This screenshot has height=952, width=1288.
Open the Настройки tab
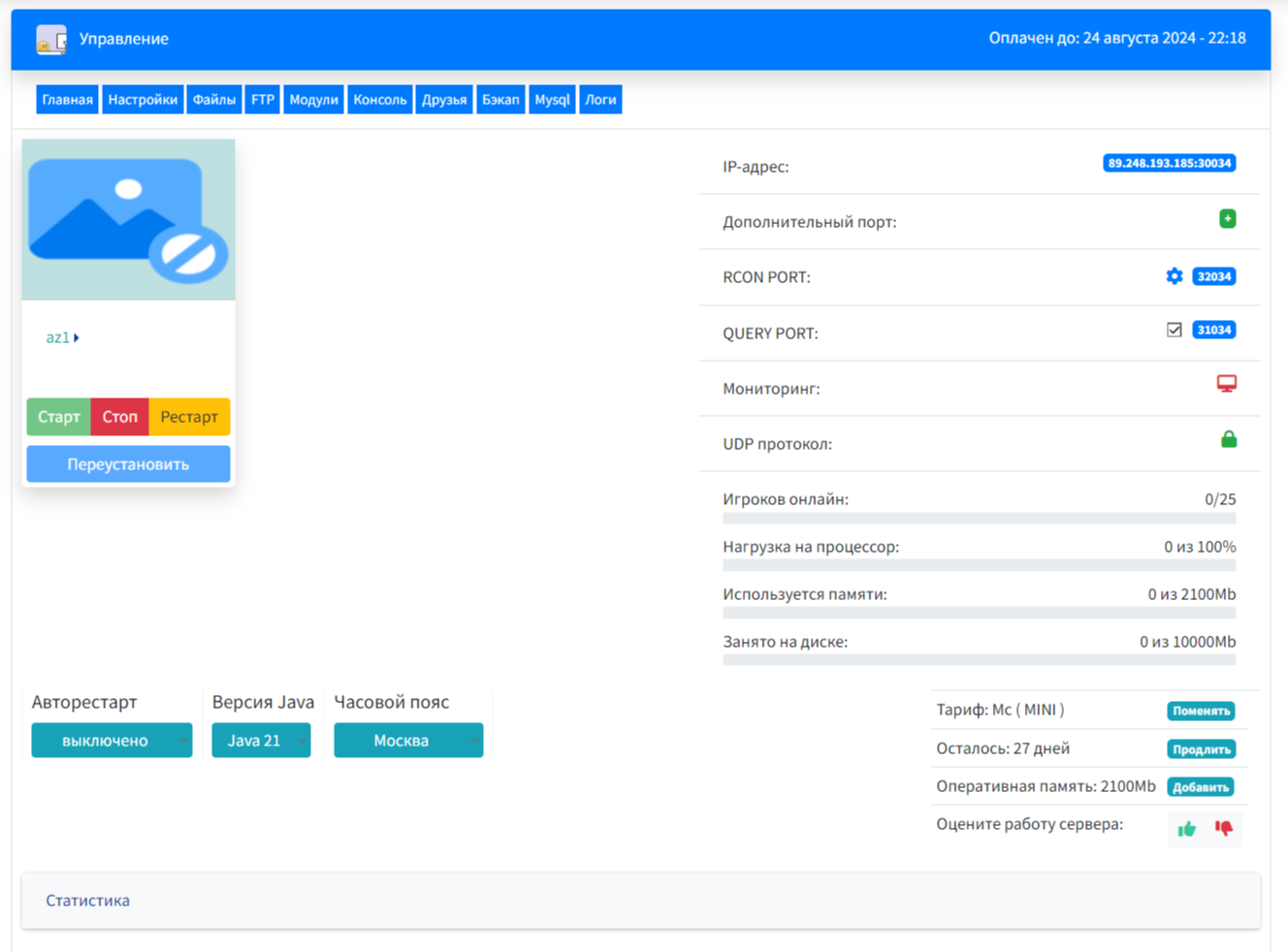tap(143, 100)
